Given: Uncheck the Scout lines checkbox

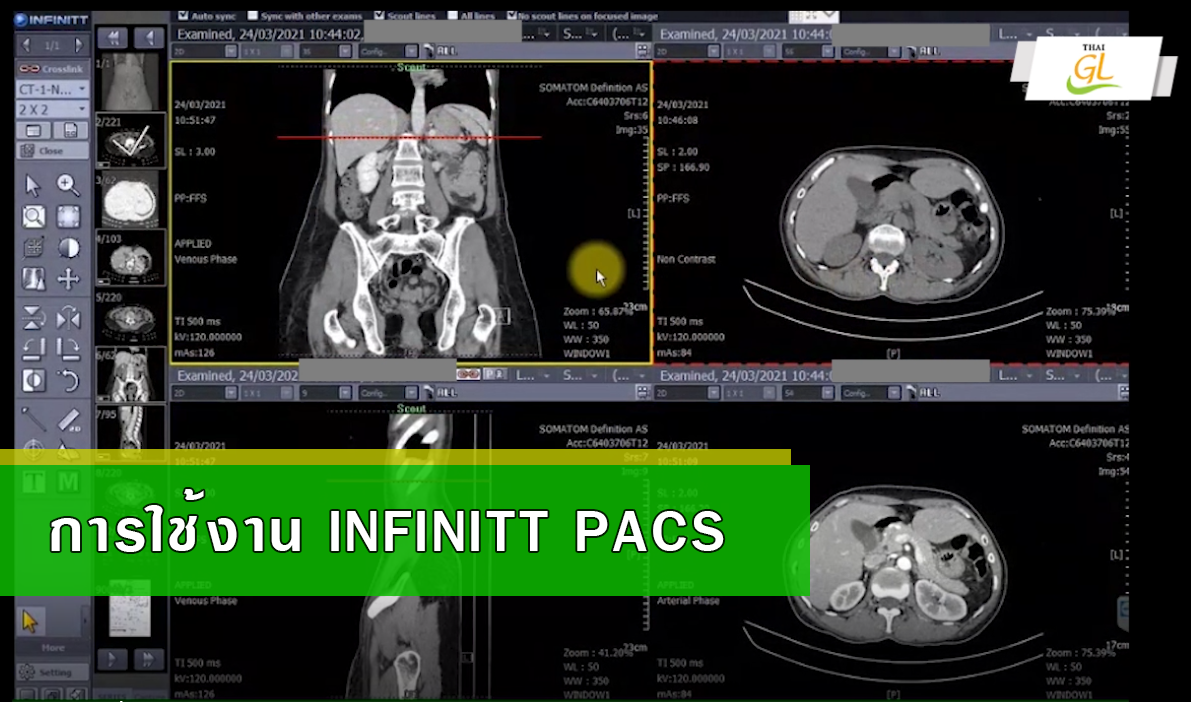Looking at the screenshot, I should [x=379, y=16].
